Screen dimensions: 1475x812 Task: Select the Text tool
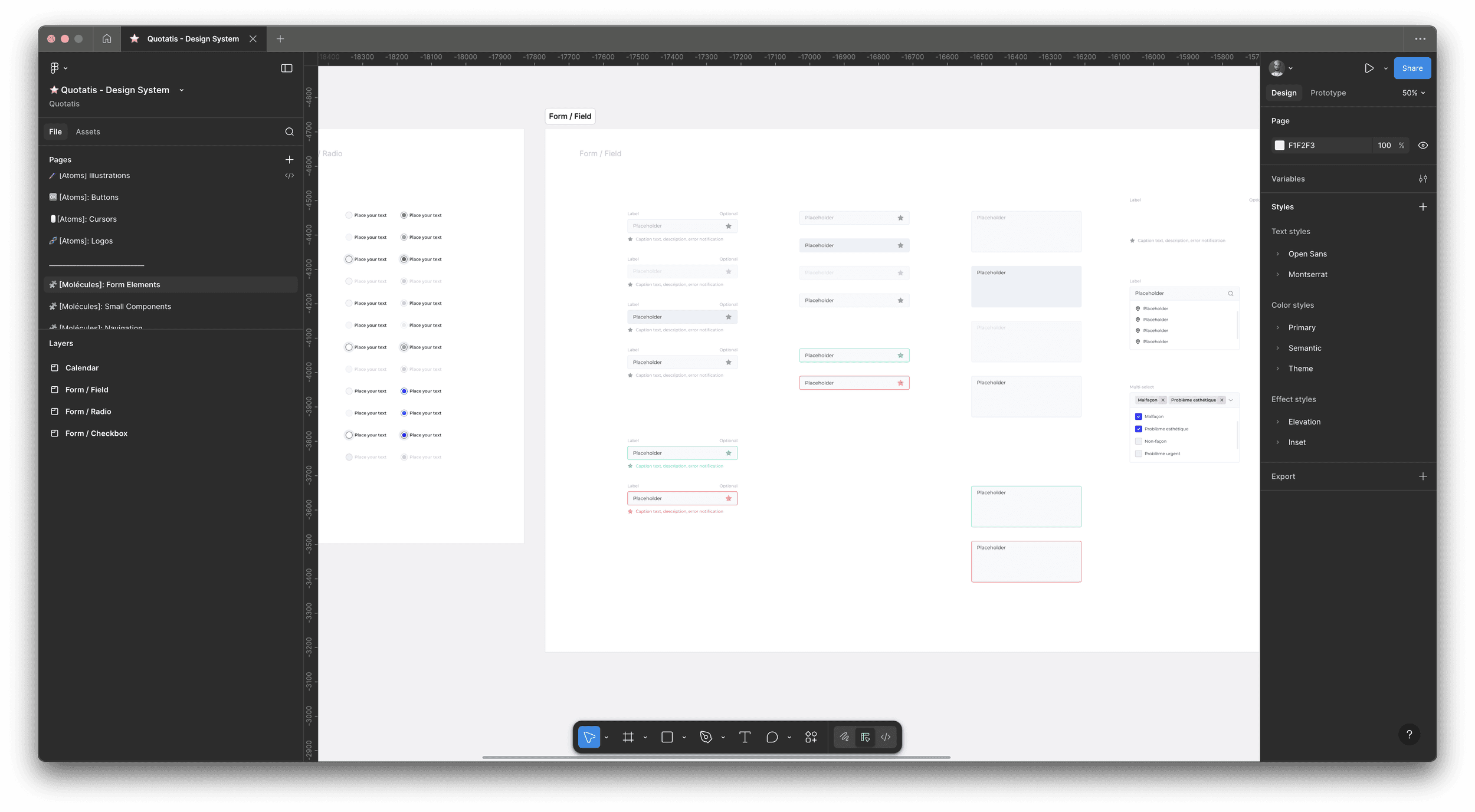pos(745,737)
